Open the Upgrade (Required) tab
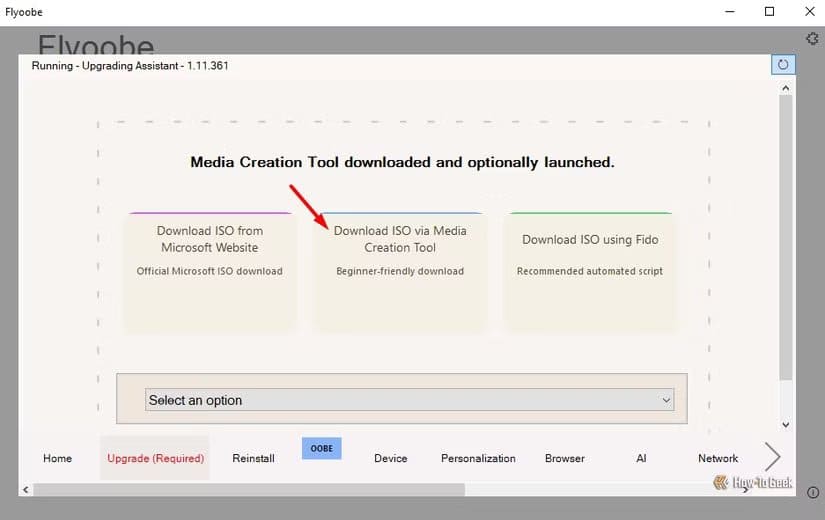This screenshot has width=825, height=520. pyautogui.click(x=155, y=458)
